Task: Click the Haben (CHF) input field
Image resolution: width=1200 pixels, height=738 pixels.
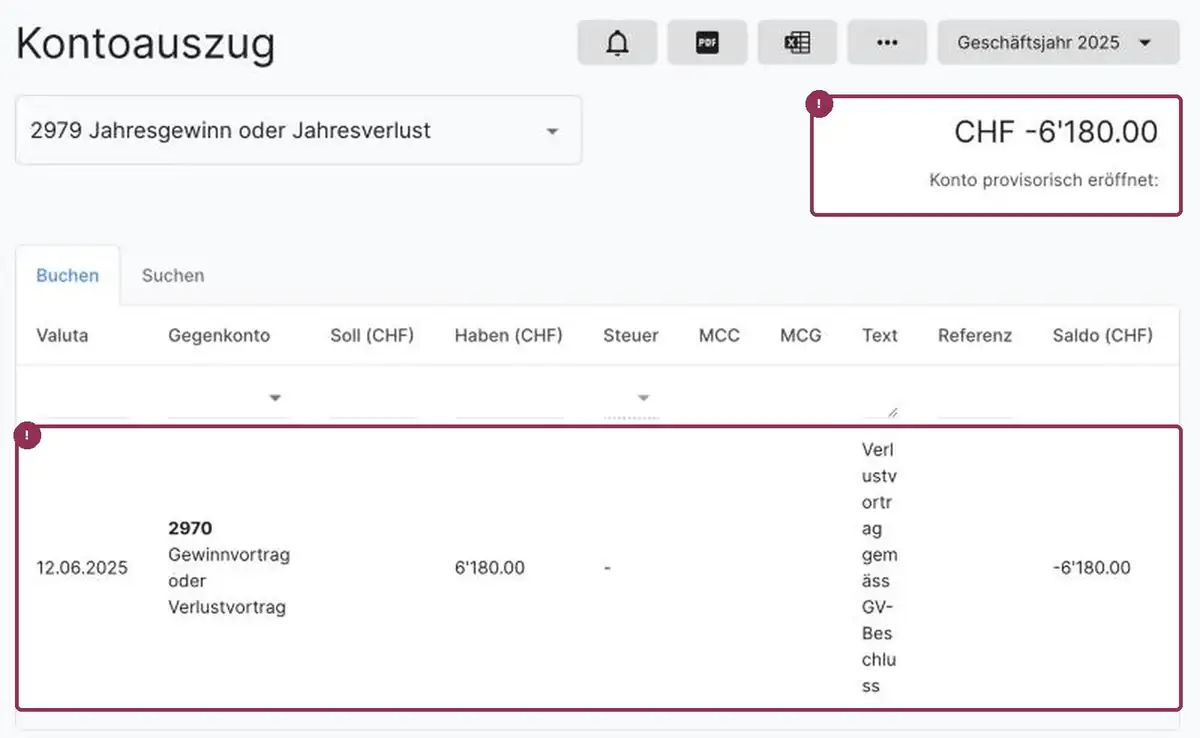Action: coord(508,400)
